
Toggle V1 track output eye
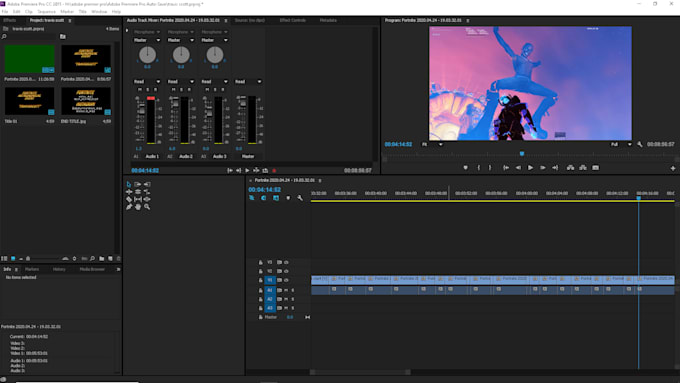click(x=286, y=280)
